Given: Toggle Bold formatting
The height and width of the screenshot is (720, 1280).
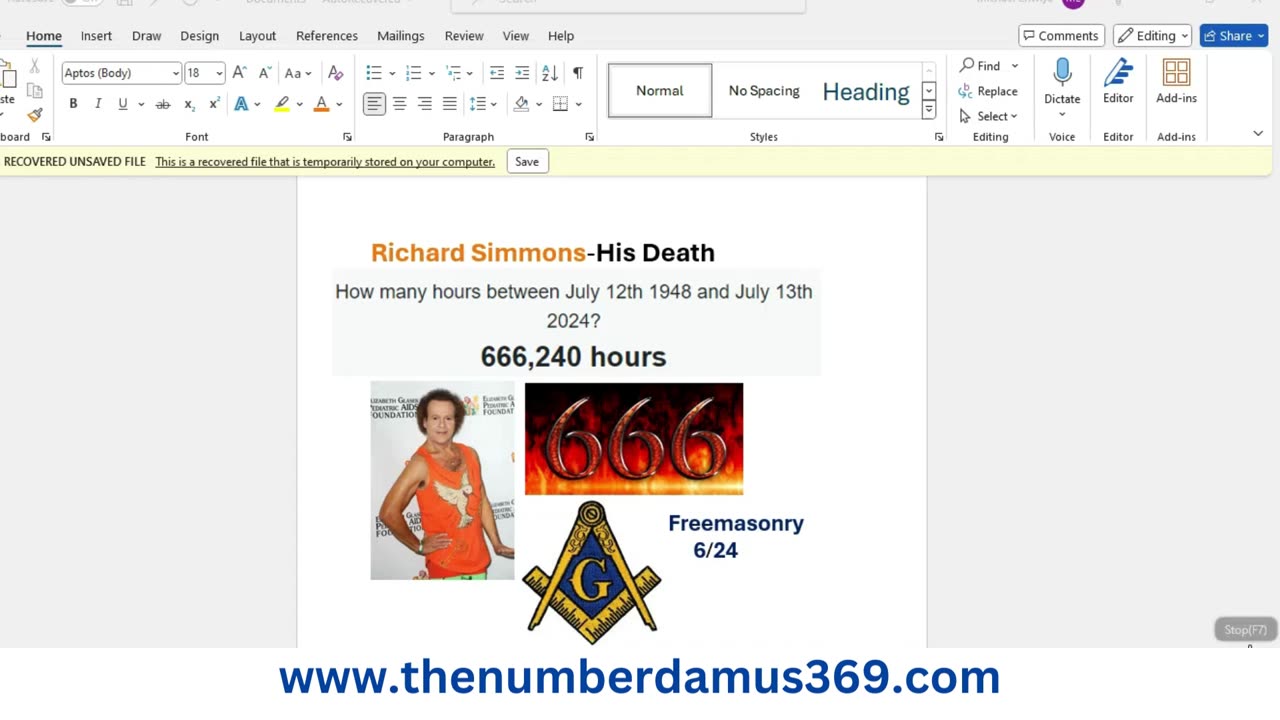Looking at the screenshot, I should click(x=73, y=104).
